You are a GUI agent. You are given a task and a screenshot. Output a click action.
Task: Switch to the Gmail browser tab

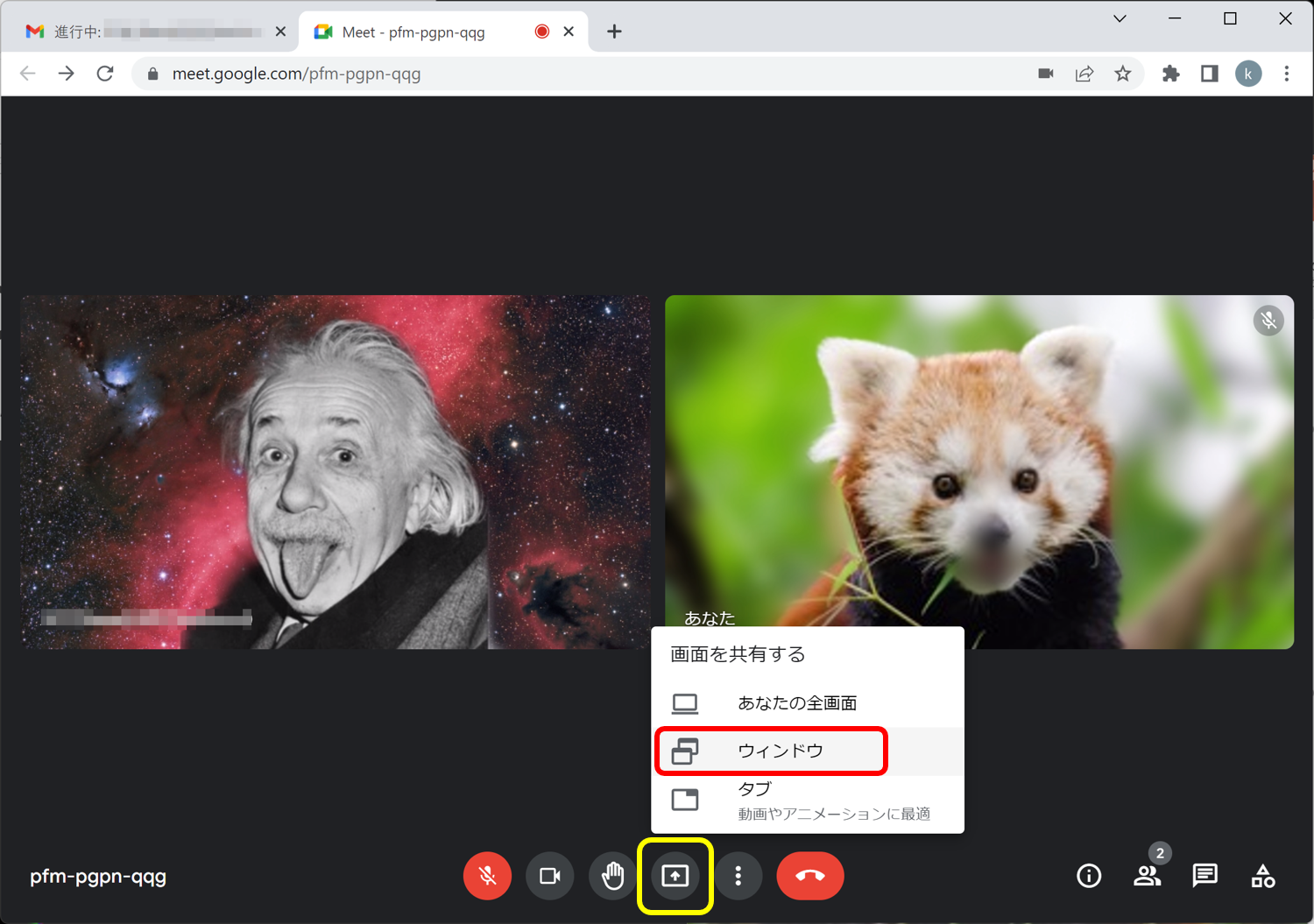tap(149, 32)
